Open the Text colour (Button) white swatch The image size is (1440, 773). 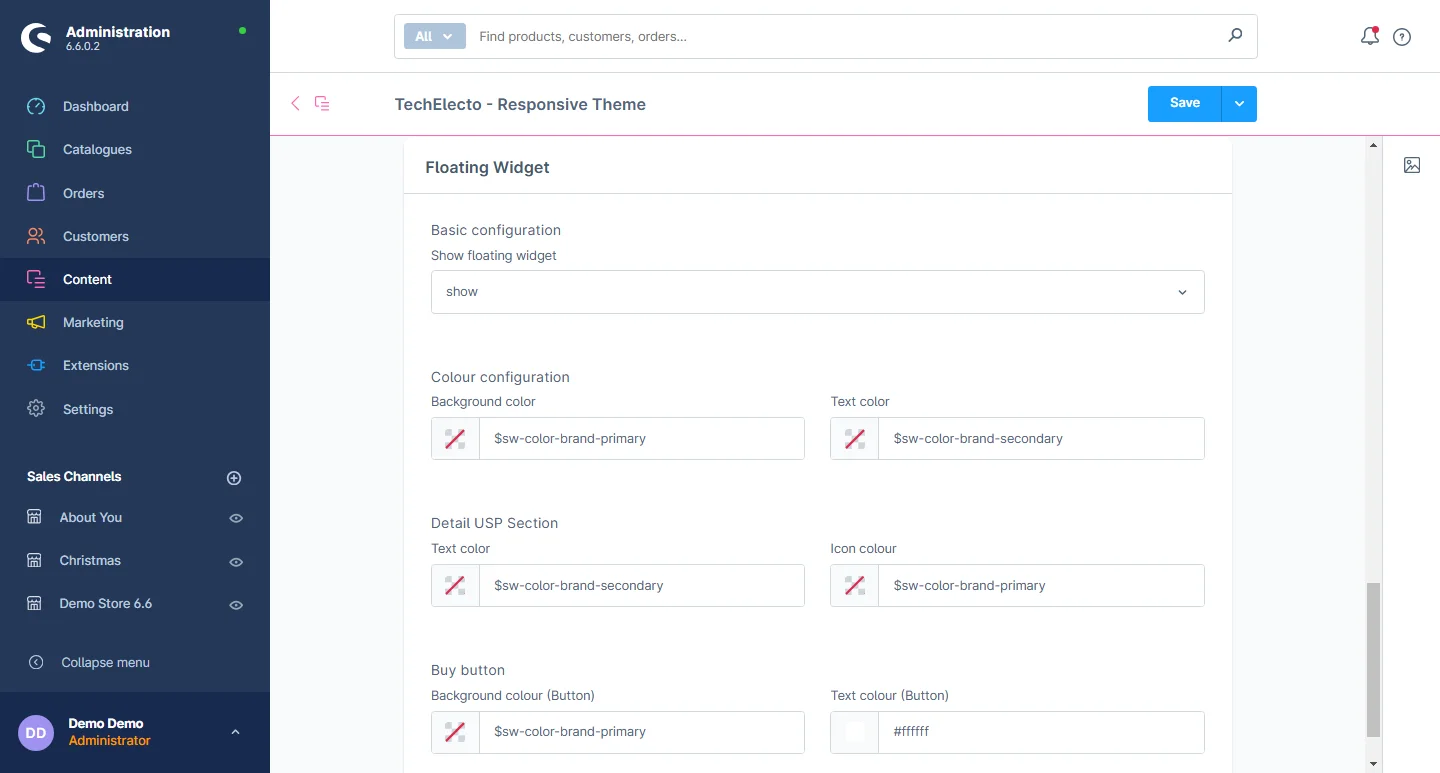tap(855, 732)
